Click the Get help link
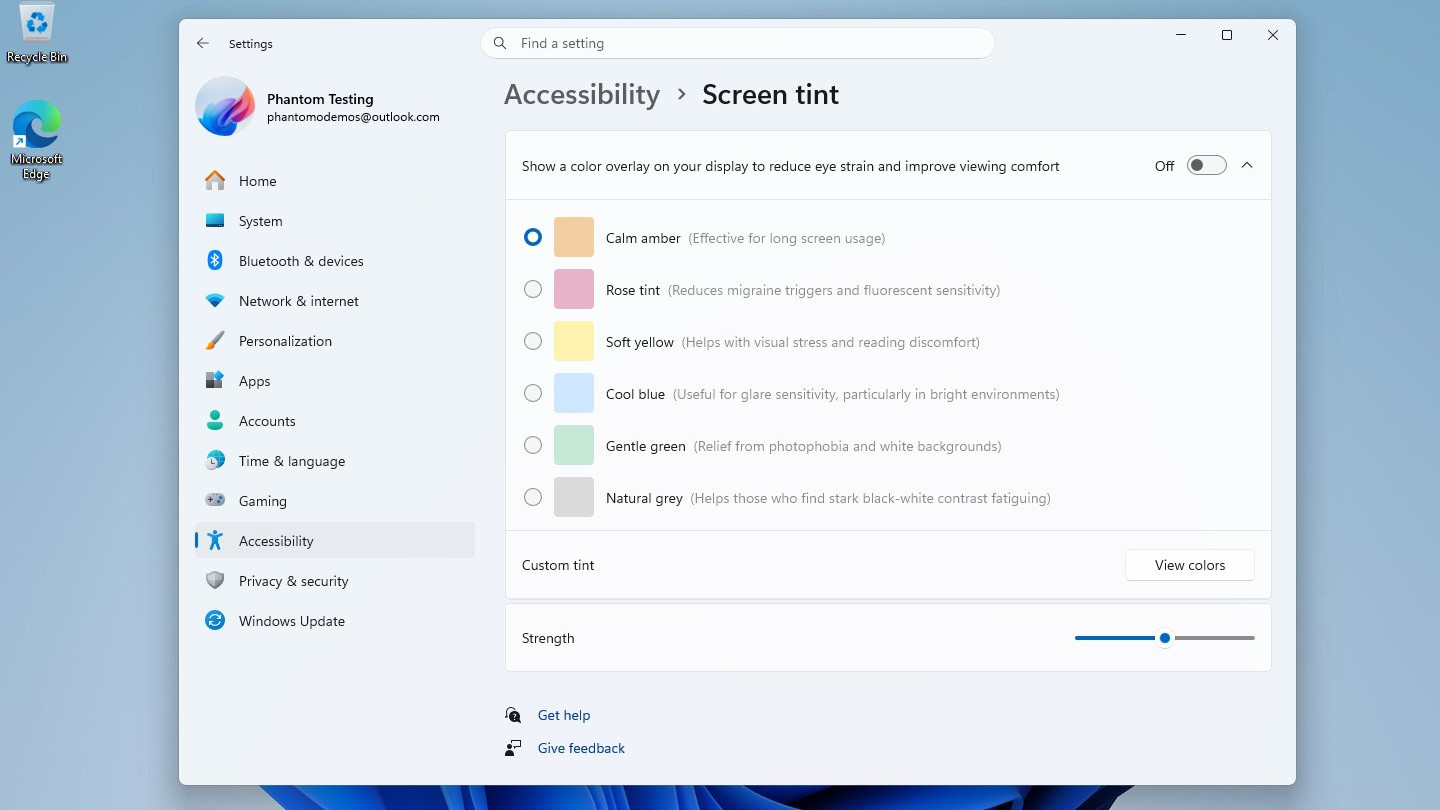The height and width of the screenshot is (810, 1440). [564, 714]
